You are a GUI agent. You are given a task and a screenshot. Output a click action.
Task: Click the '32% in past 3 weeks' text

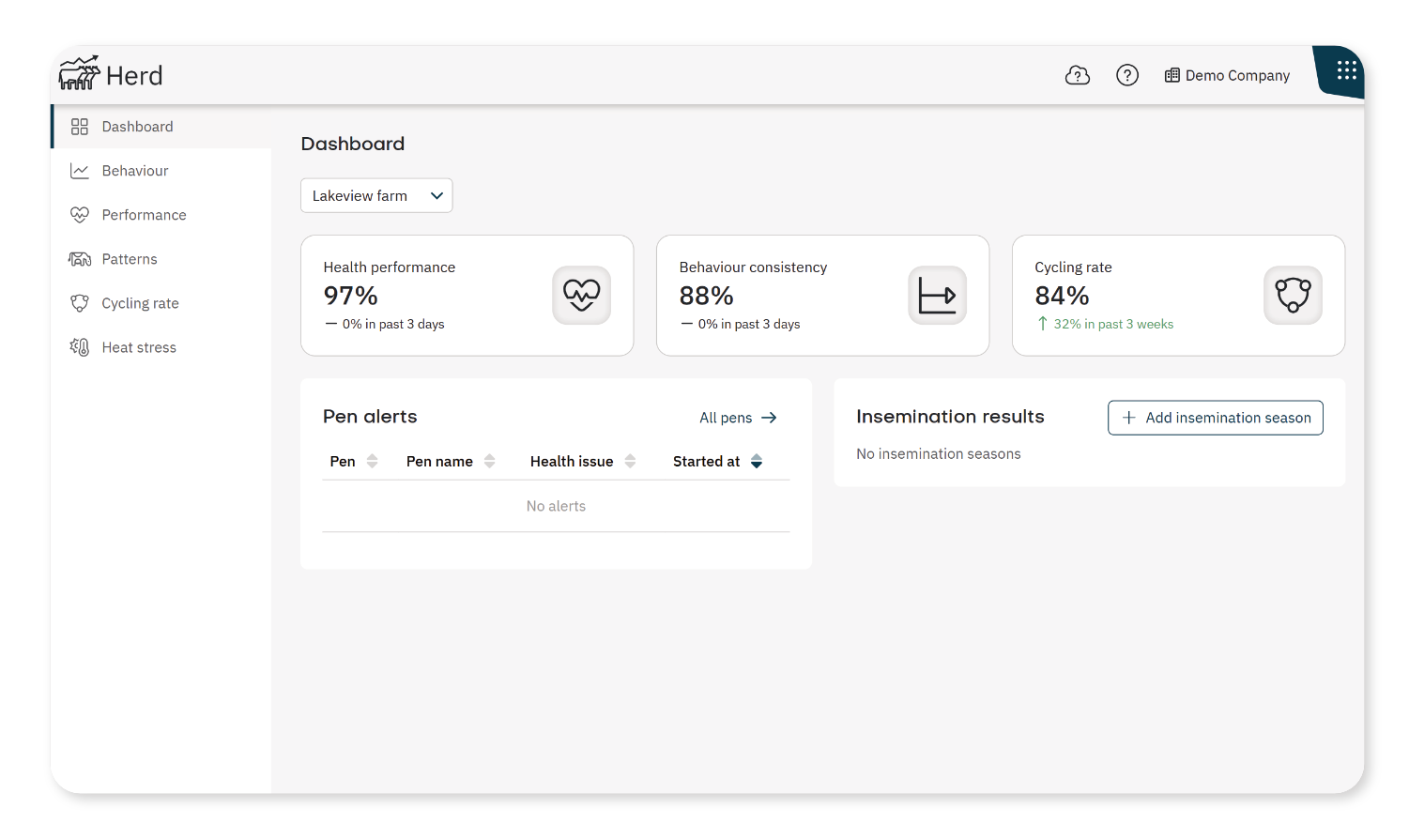click(x=1113, y=324)
